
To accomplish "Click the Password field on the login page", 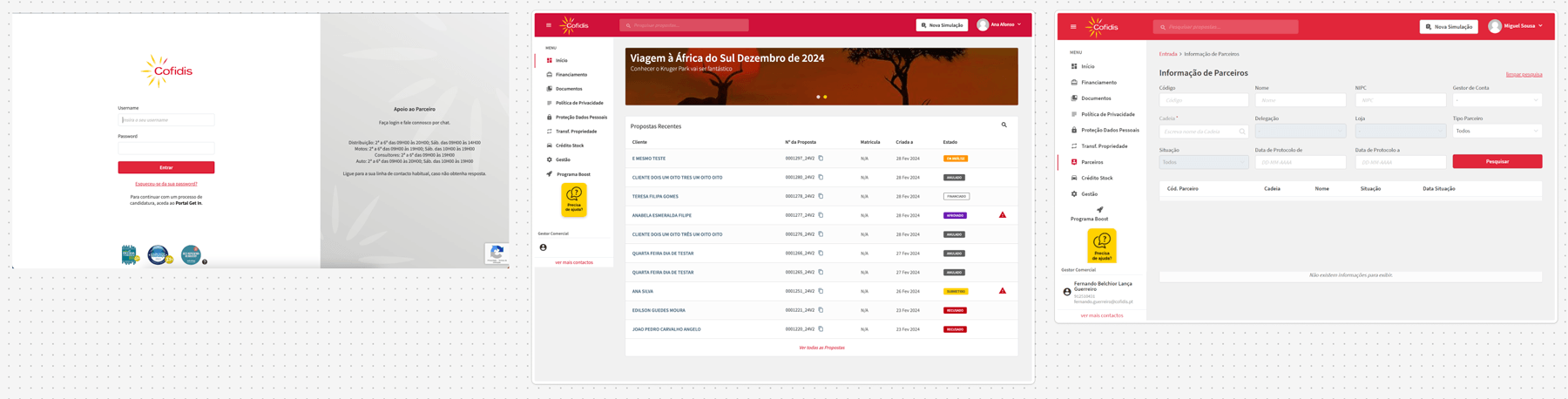I will 166,148.
